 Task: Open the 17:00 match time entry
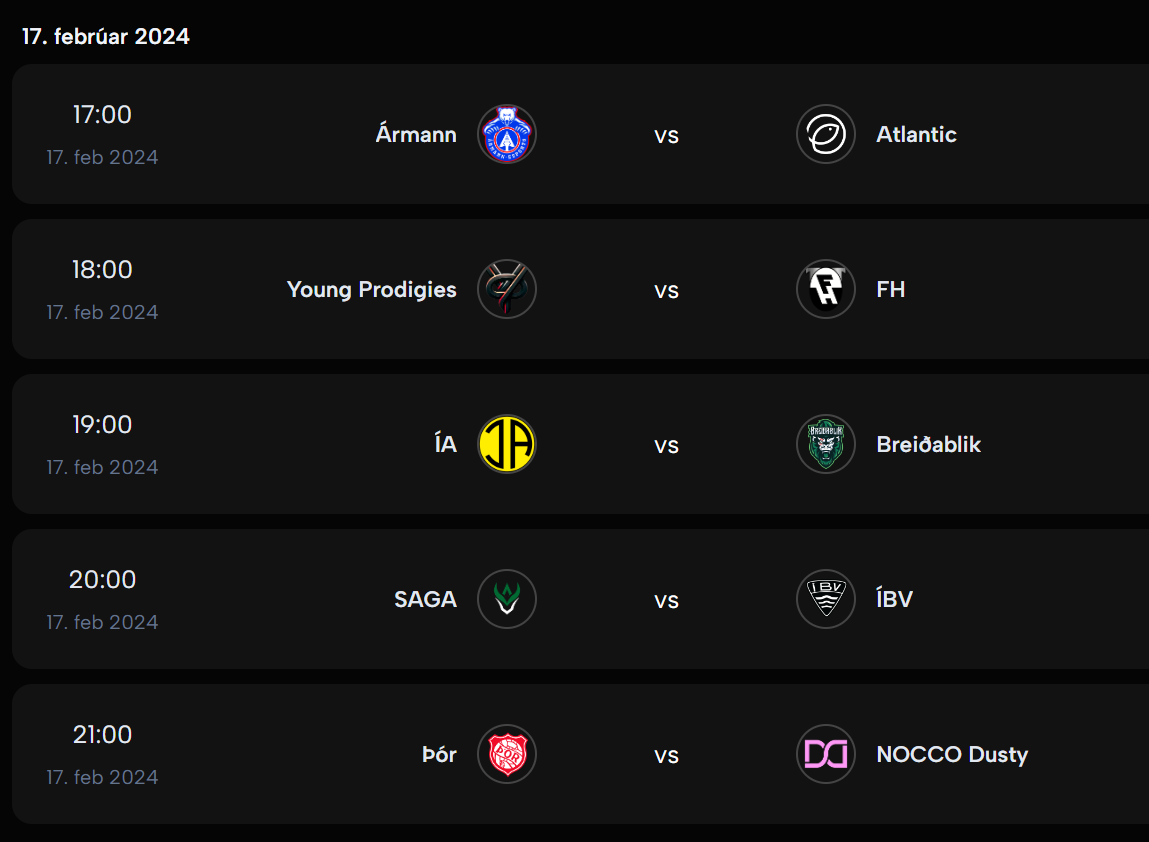[102, 114]
